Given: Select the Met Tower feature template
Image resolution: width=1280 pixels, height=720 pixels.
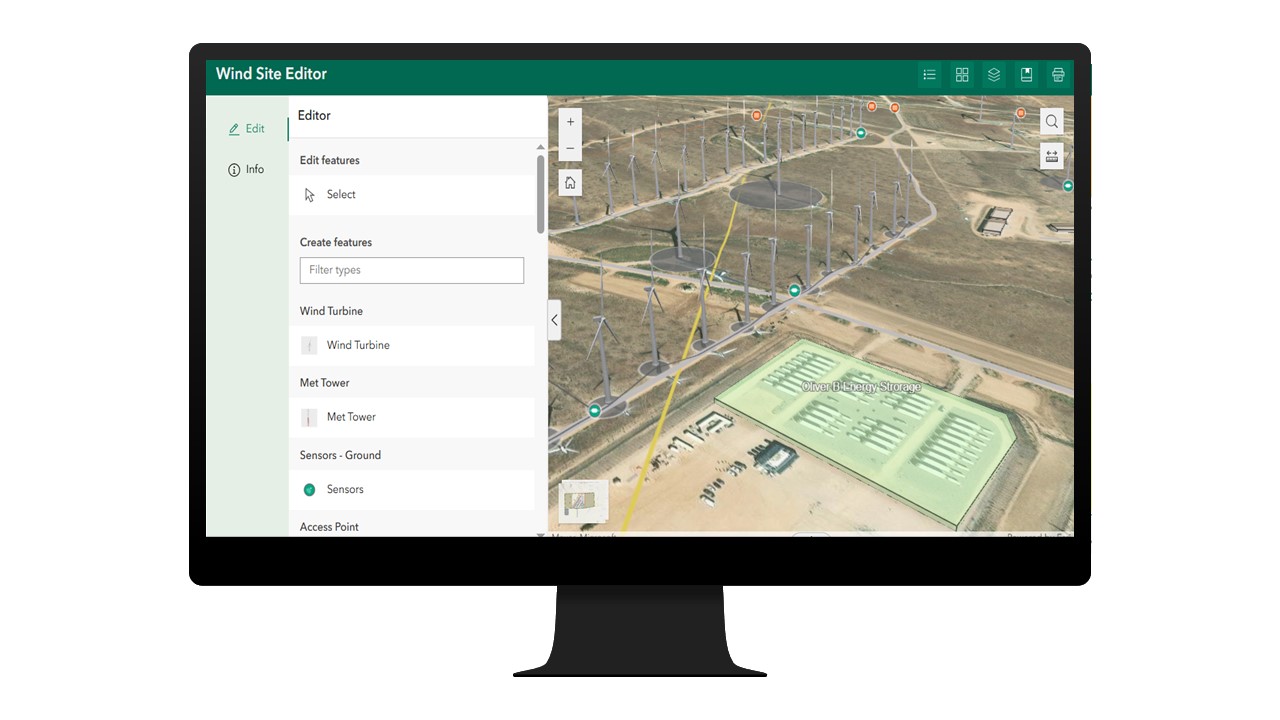Looking at the screenshot, I should [351, 417].
